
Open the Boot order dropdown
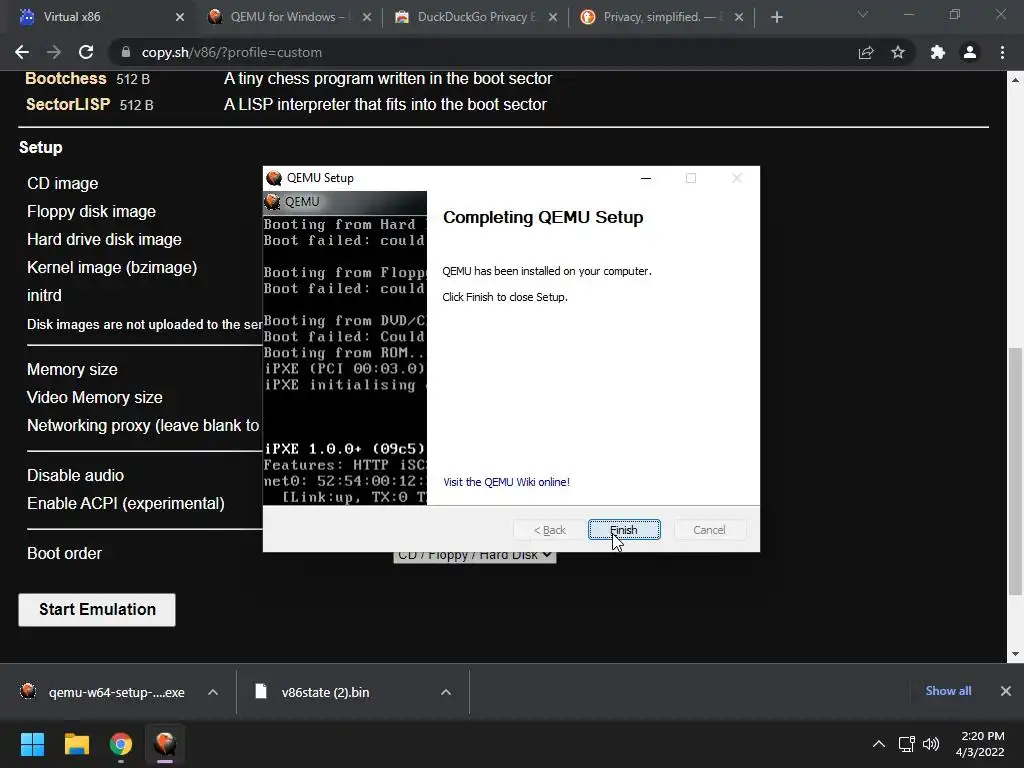pos(475,556)
